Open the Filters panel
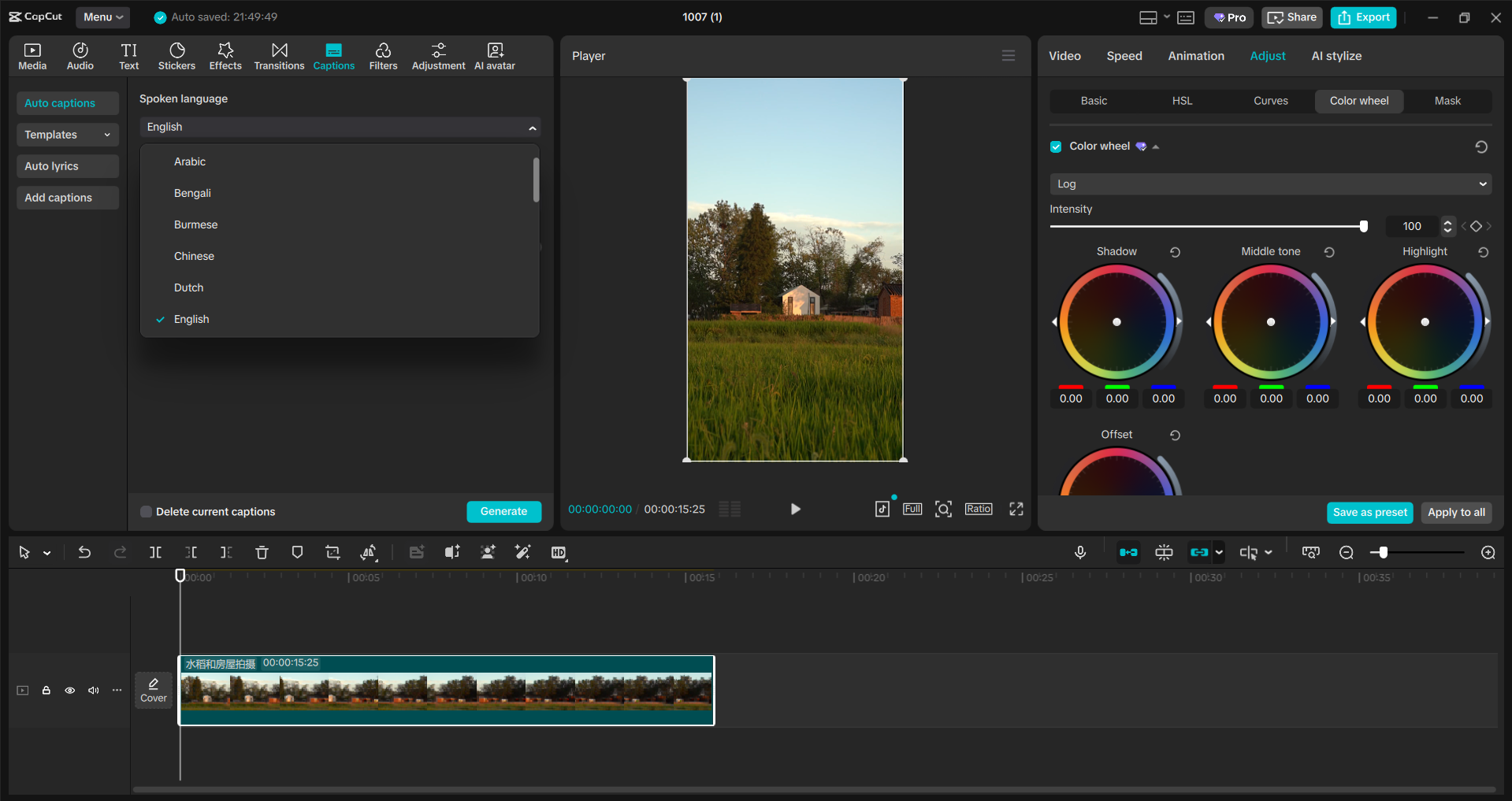 tap(383, 55)
